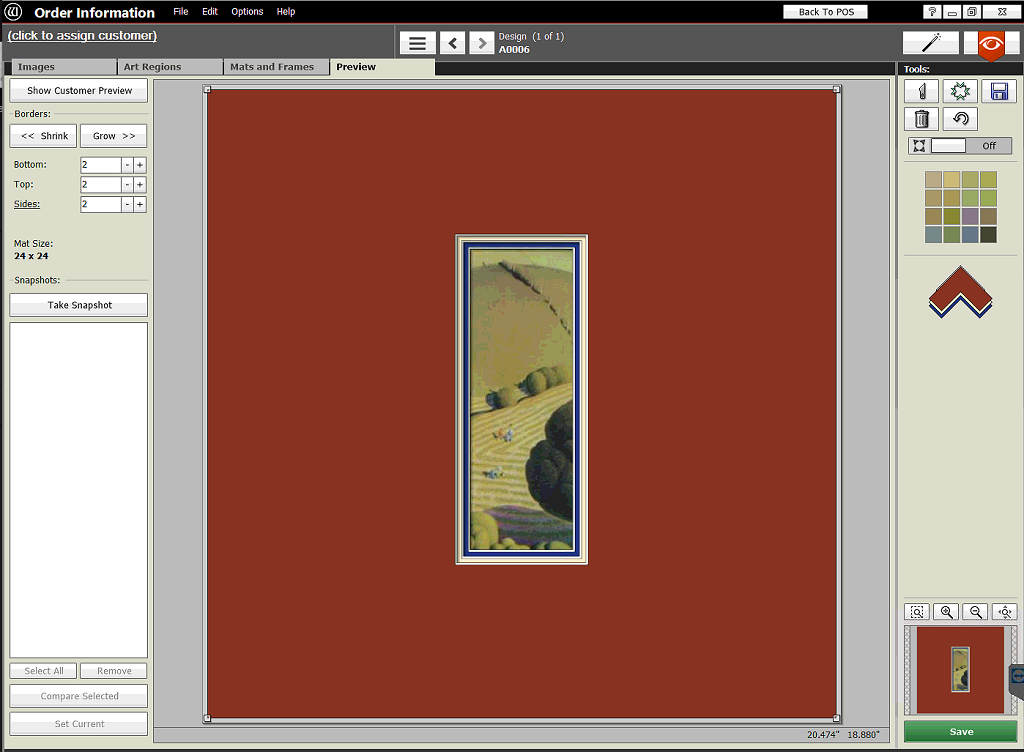Open the Edit menu

(x=210, y=12)
